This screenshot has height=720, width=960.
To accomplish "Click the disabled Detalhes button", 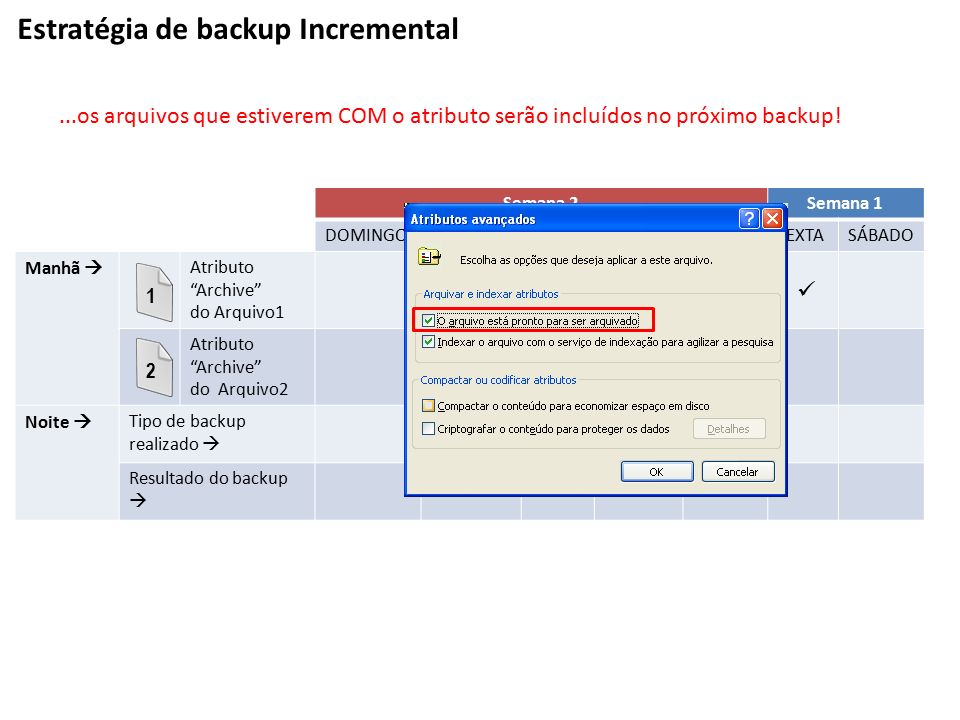I will coord(729,429).
